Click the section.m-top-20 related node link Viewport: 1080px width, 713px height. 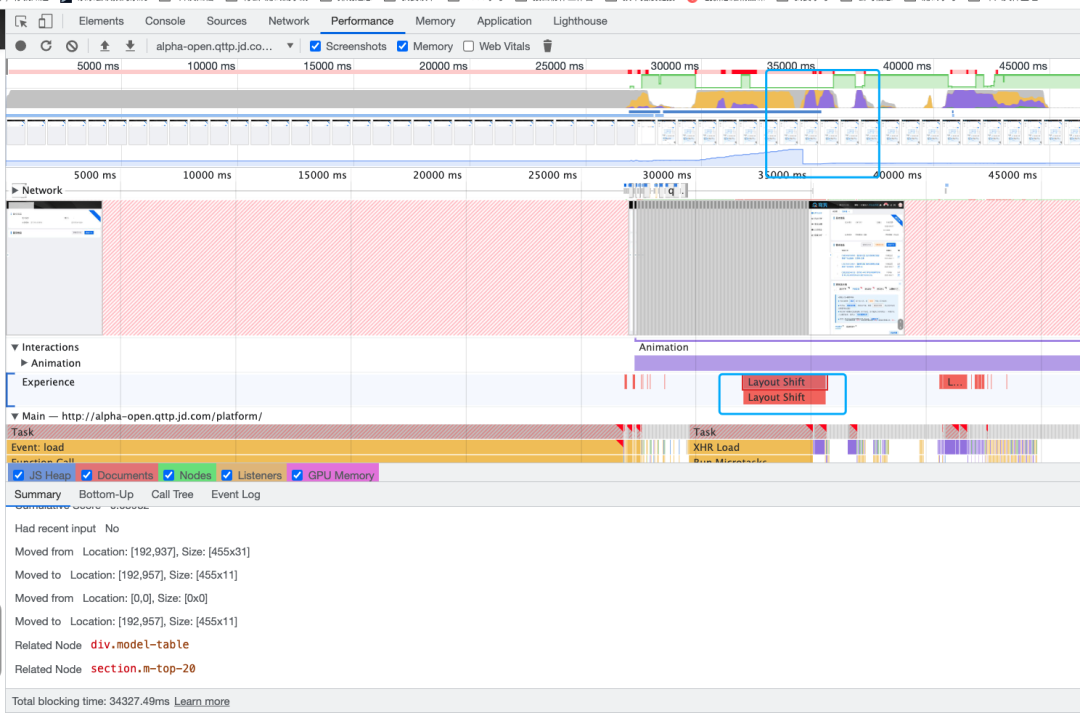(143, 668)
